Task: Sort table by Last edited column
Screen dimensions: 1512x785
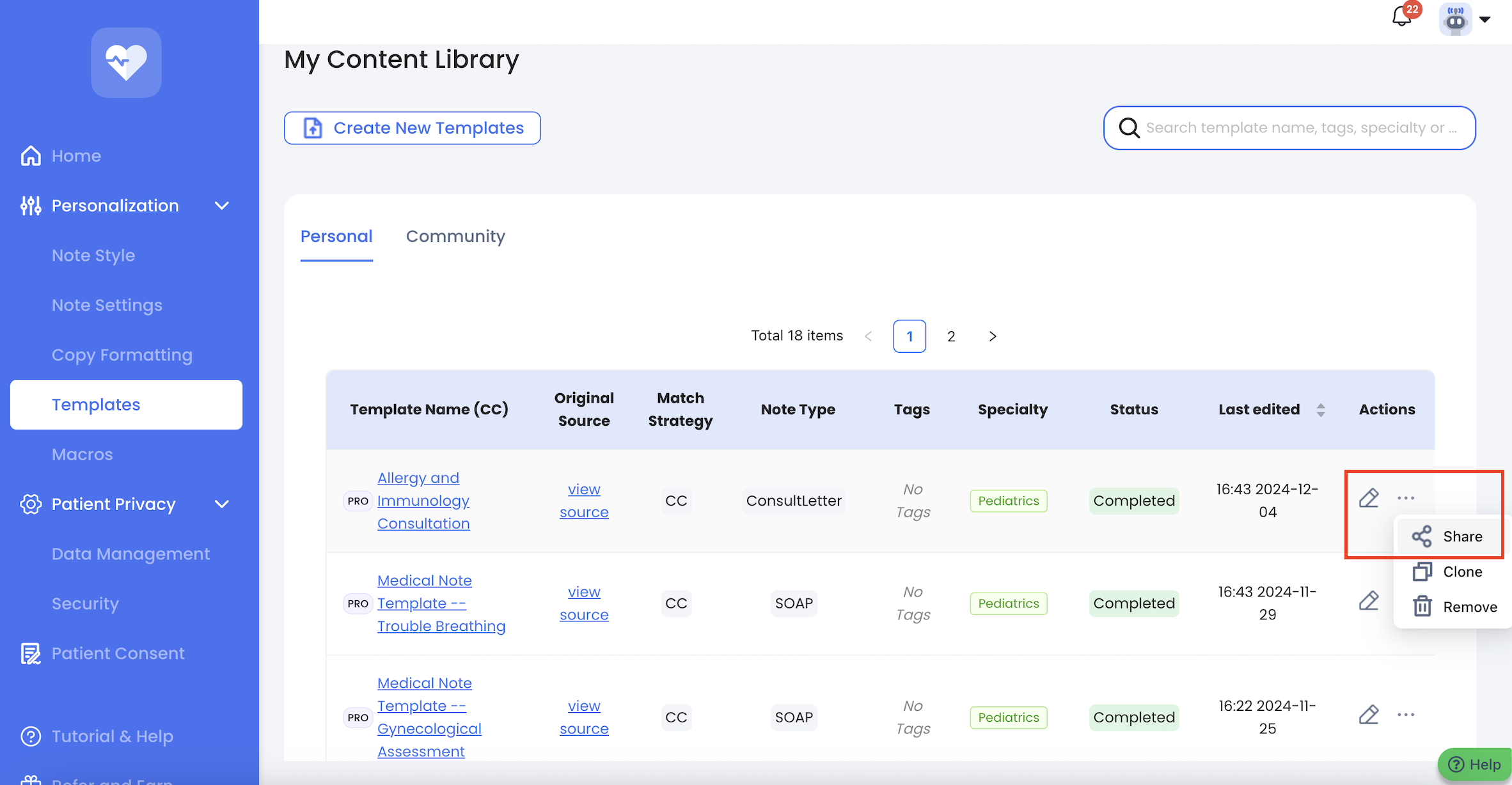Action: [x=1320, y=410]
